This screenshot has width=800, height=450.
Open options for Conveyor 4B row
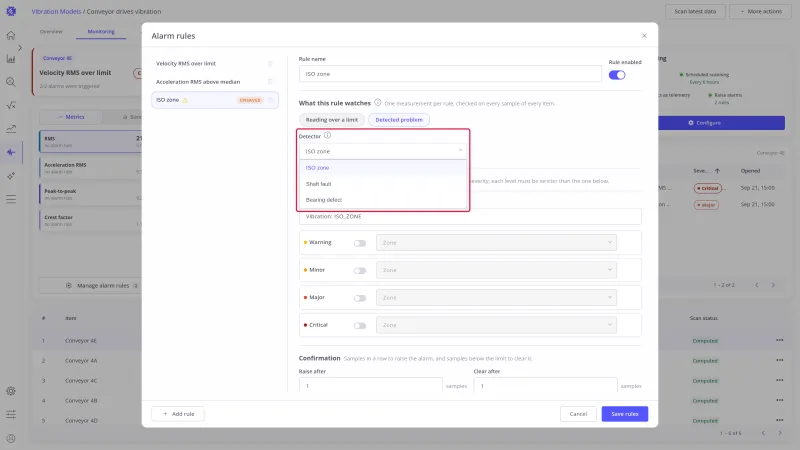click(x=779, y=400)
